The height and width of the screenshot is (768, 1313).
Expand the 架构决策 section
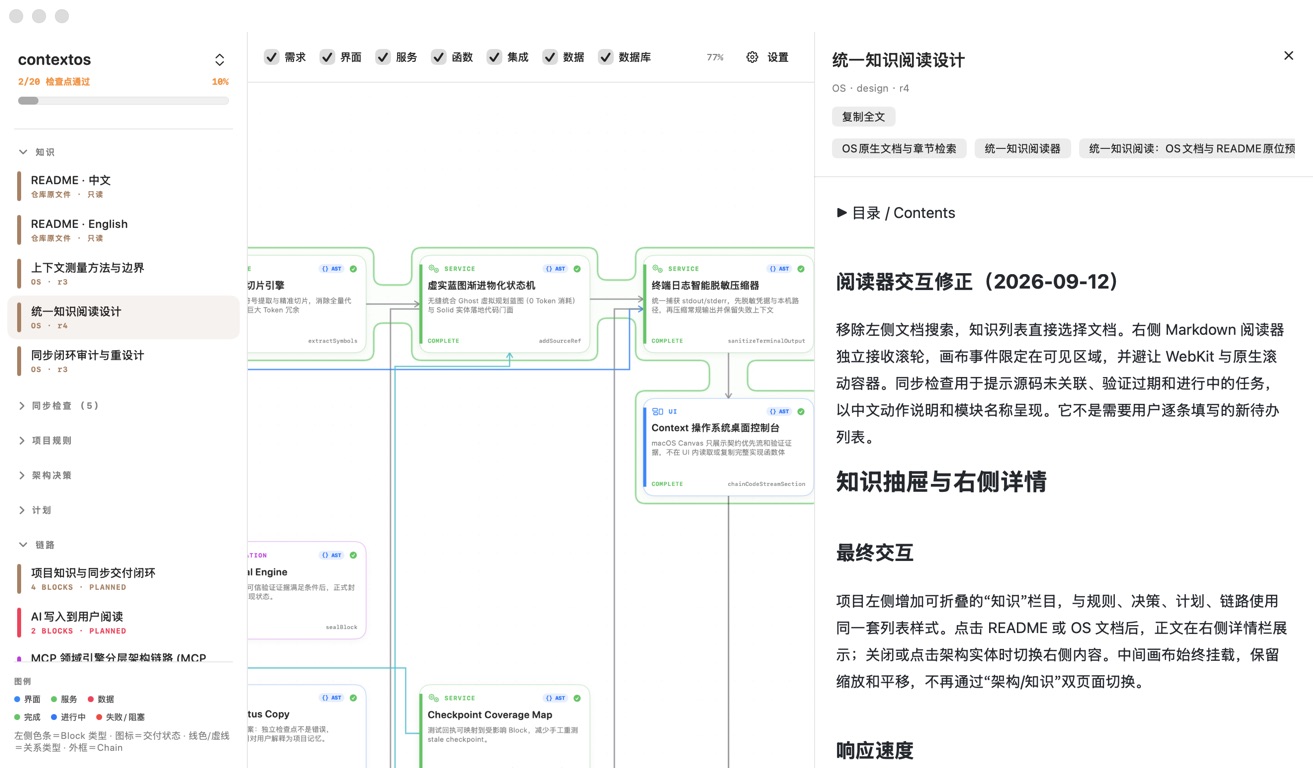pos(22,475)
